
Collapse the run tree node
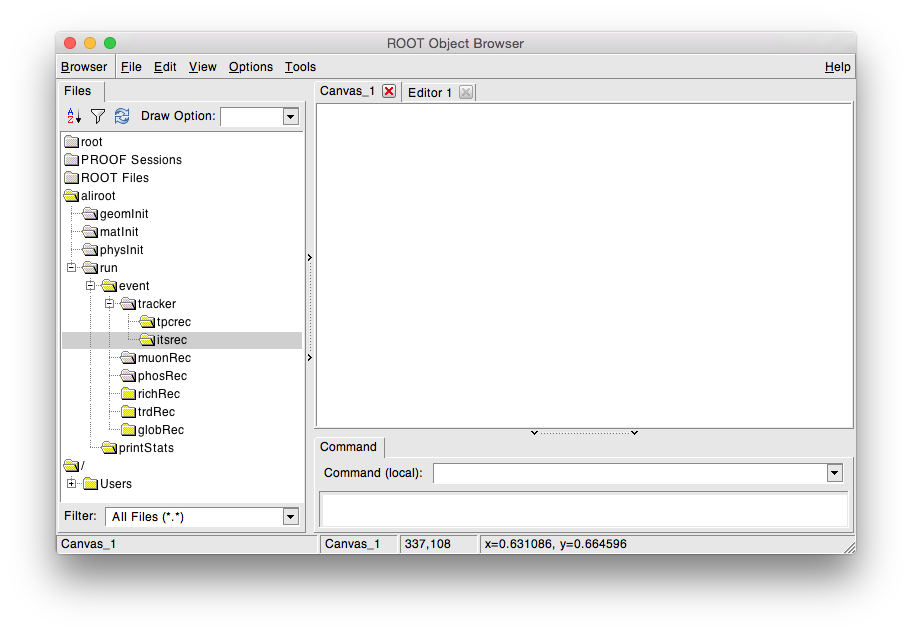click(x=71, y=268)
